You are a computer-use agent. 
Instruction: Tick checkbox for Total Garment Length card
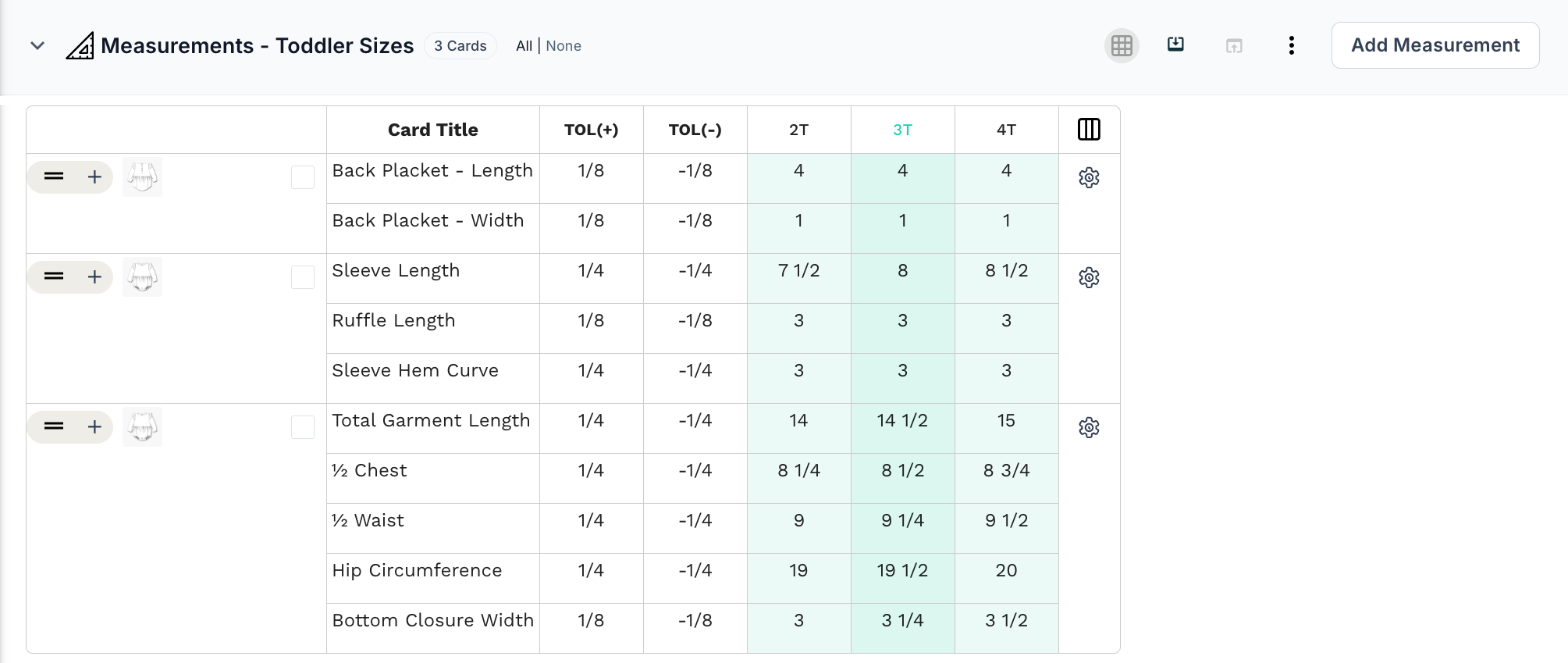(x=303, y=428)
